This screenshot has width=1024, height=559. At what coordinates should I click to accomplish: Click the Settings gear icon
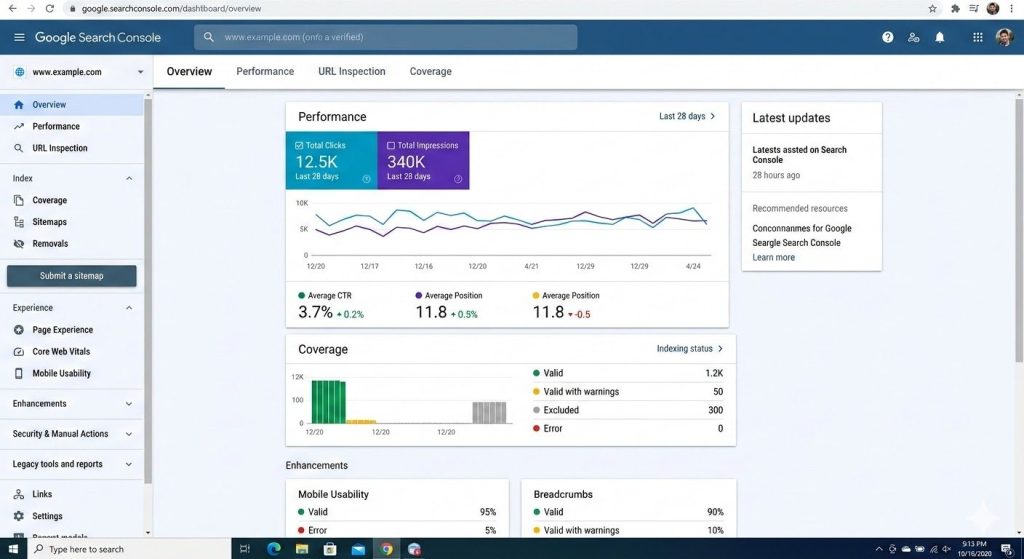(18, 516)
